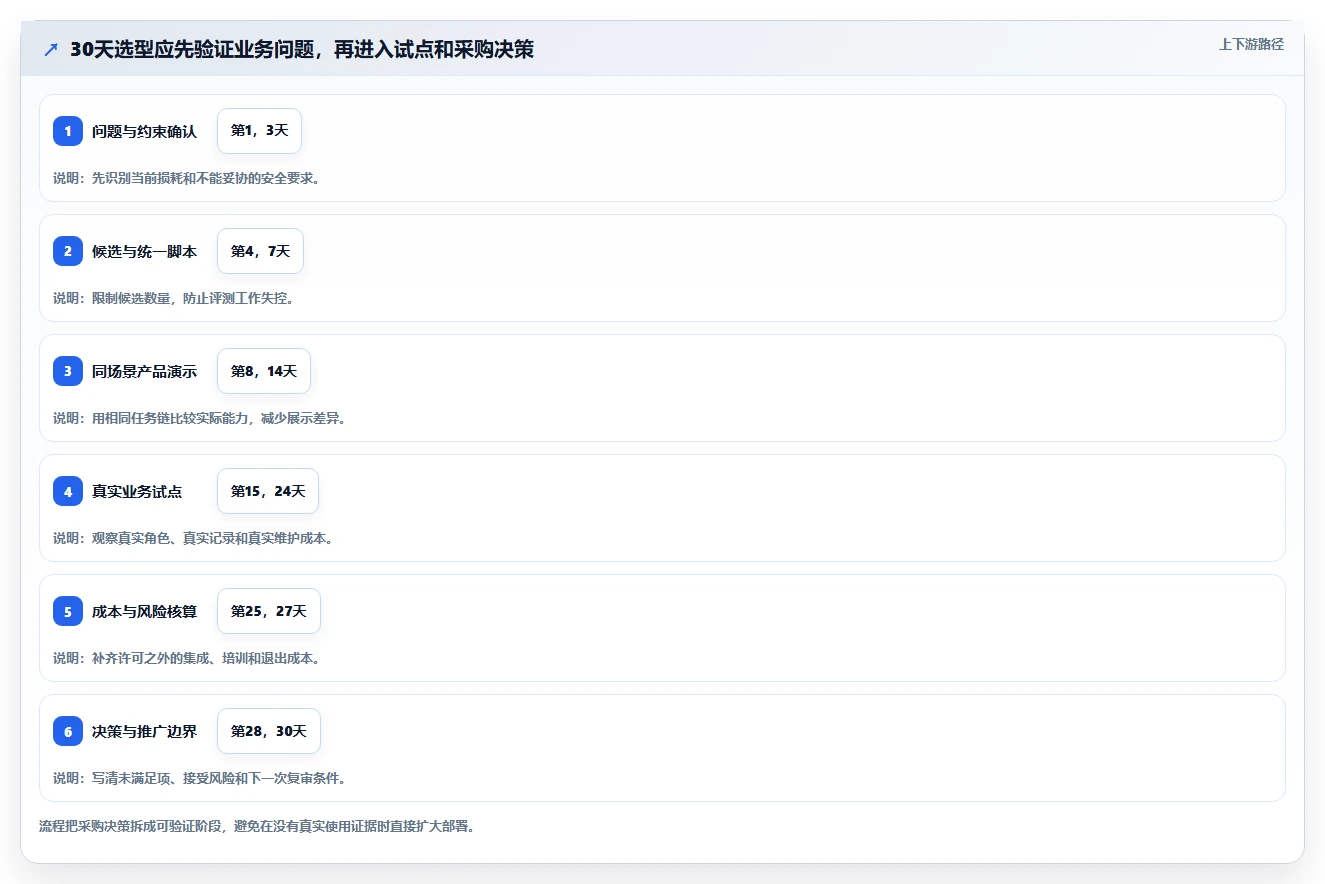1325x884 pixels.
Task: Click the step title 问题与约束确认
Action: (x=144, y=131)
